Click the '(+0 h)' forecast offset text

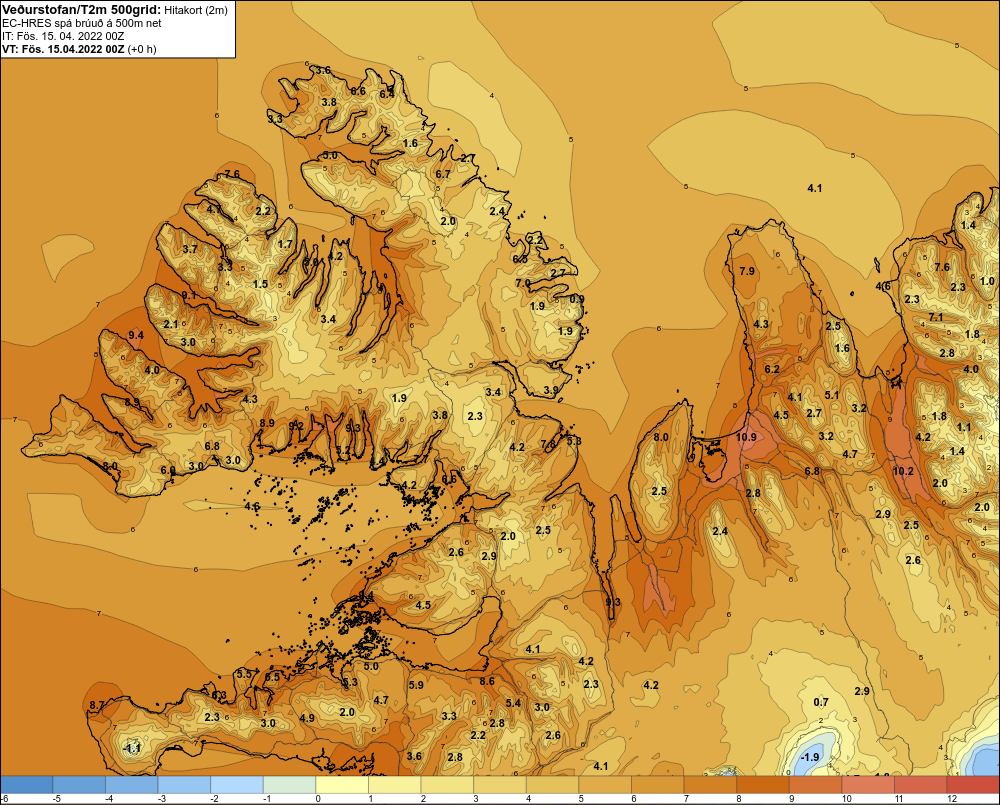pos(142,49)
